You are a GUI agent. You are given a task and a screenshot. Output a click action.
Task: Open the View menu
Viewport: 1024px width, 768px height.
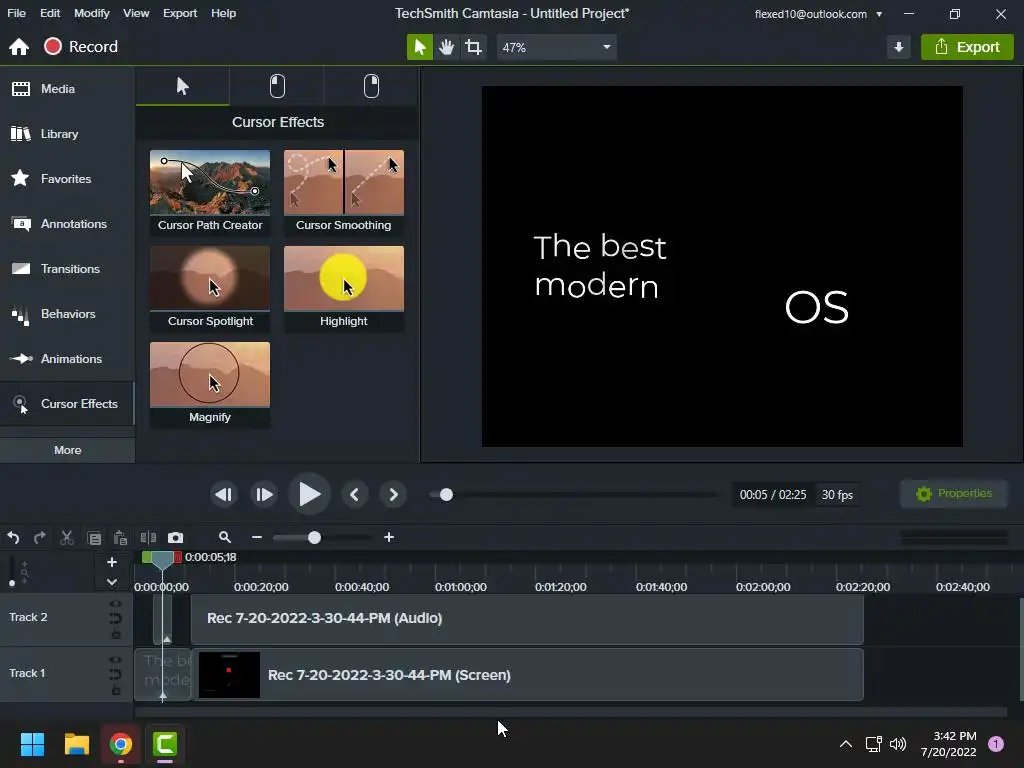tap(136, 13)
